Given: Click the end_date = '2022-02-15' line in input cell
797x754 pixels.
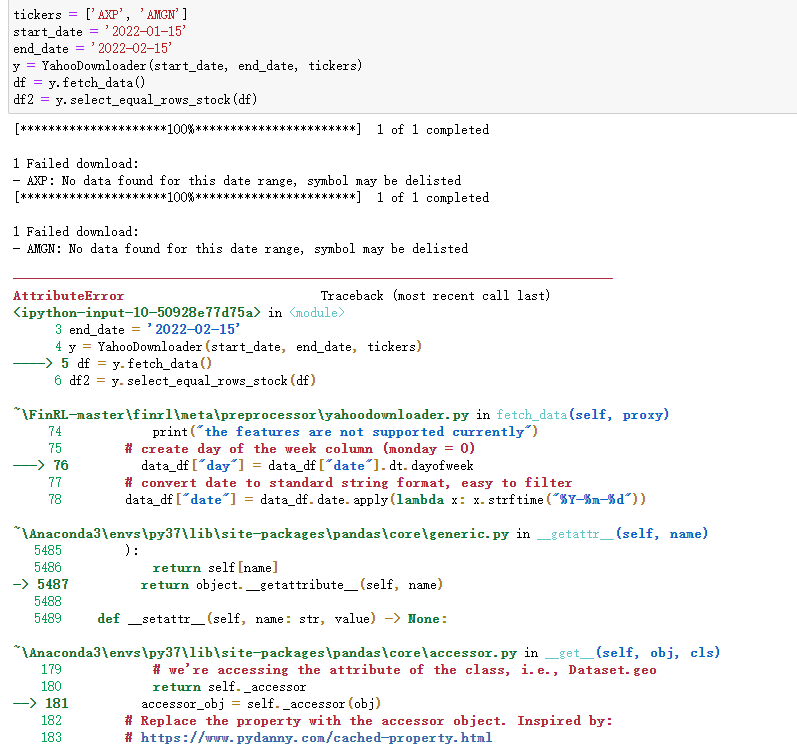Looking at the screenshot, I should tap(93, 49).
